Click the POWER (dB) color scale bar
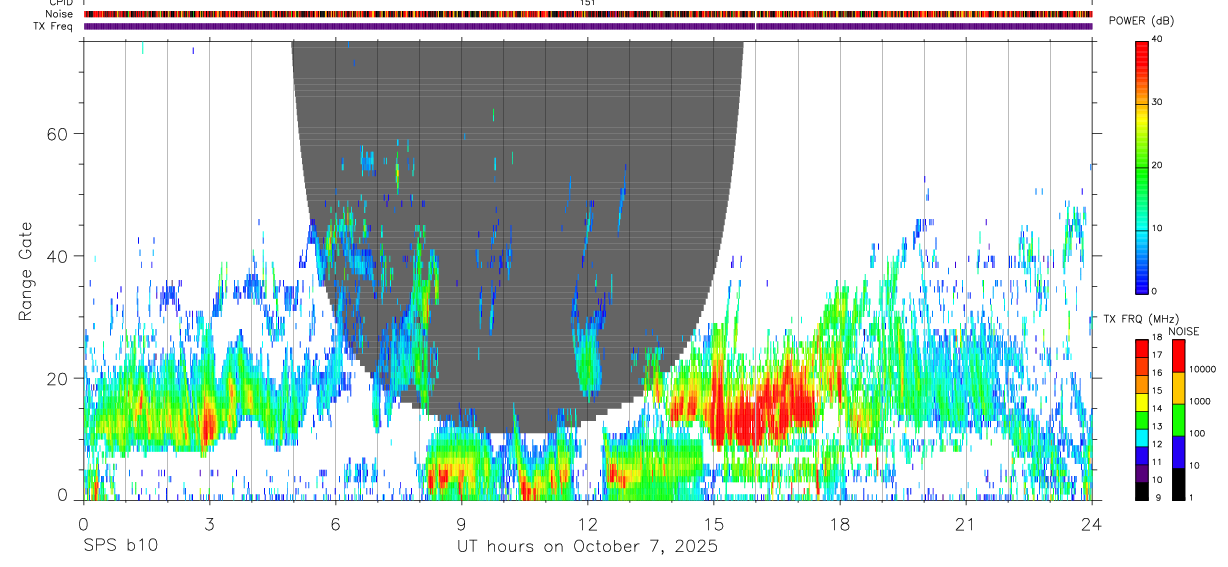Screen dimensions: 1228x567 point(1141,166)
